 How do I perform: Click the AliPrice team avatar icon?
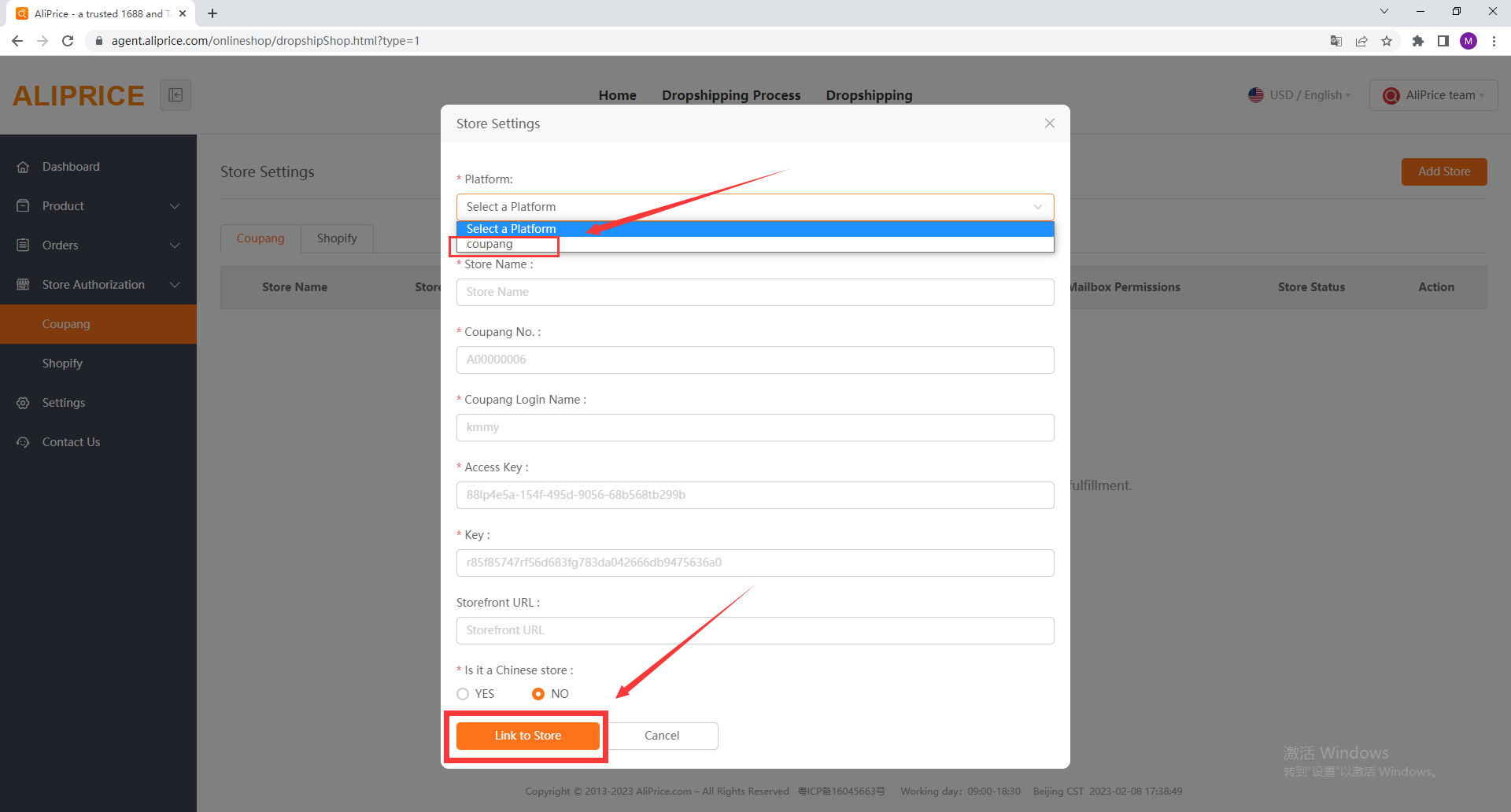coord(1391,95)
